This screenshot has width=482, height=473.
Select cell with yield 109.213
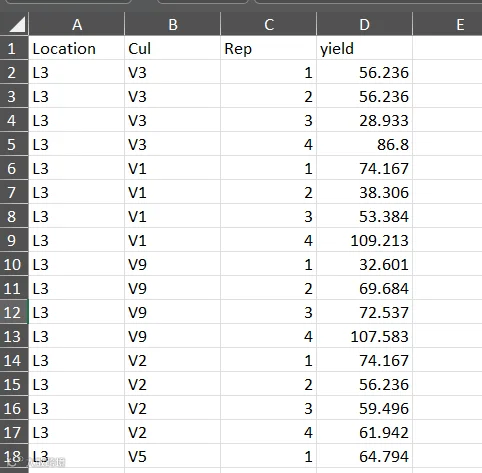364,240
